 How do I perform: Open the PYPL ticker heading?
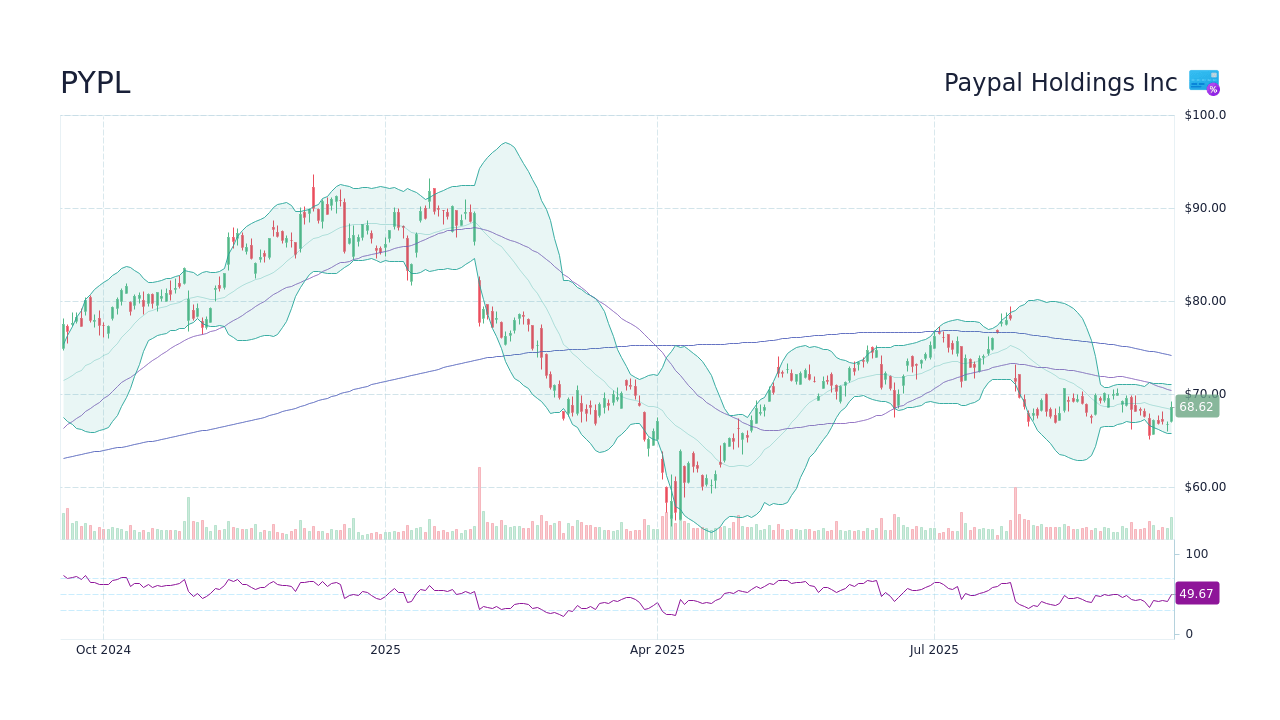pyautogui.click(x=95, y=83)
